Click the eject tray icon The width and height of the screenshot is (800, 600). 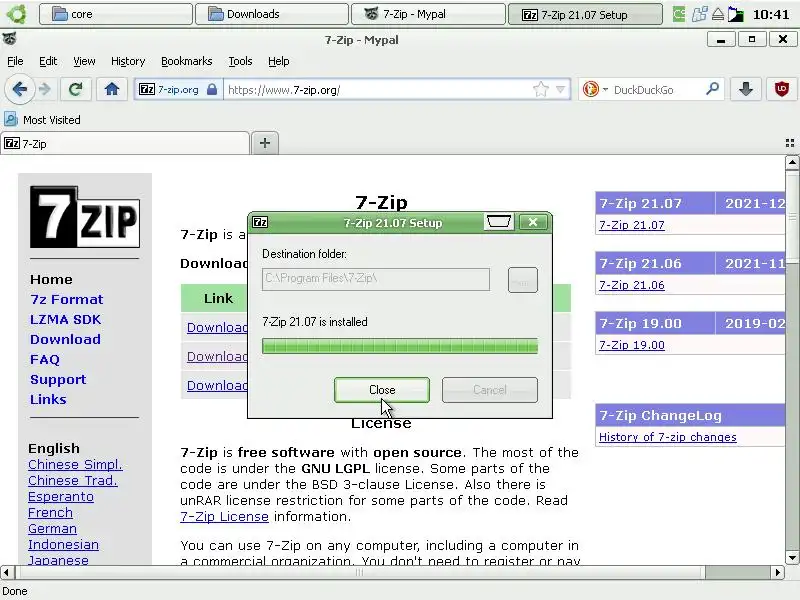pos(718,14)
